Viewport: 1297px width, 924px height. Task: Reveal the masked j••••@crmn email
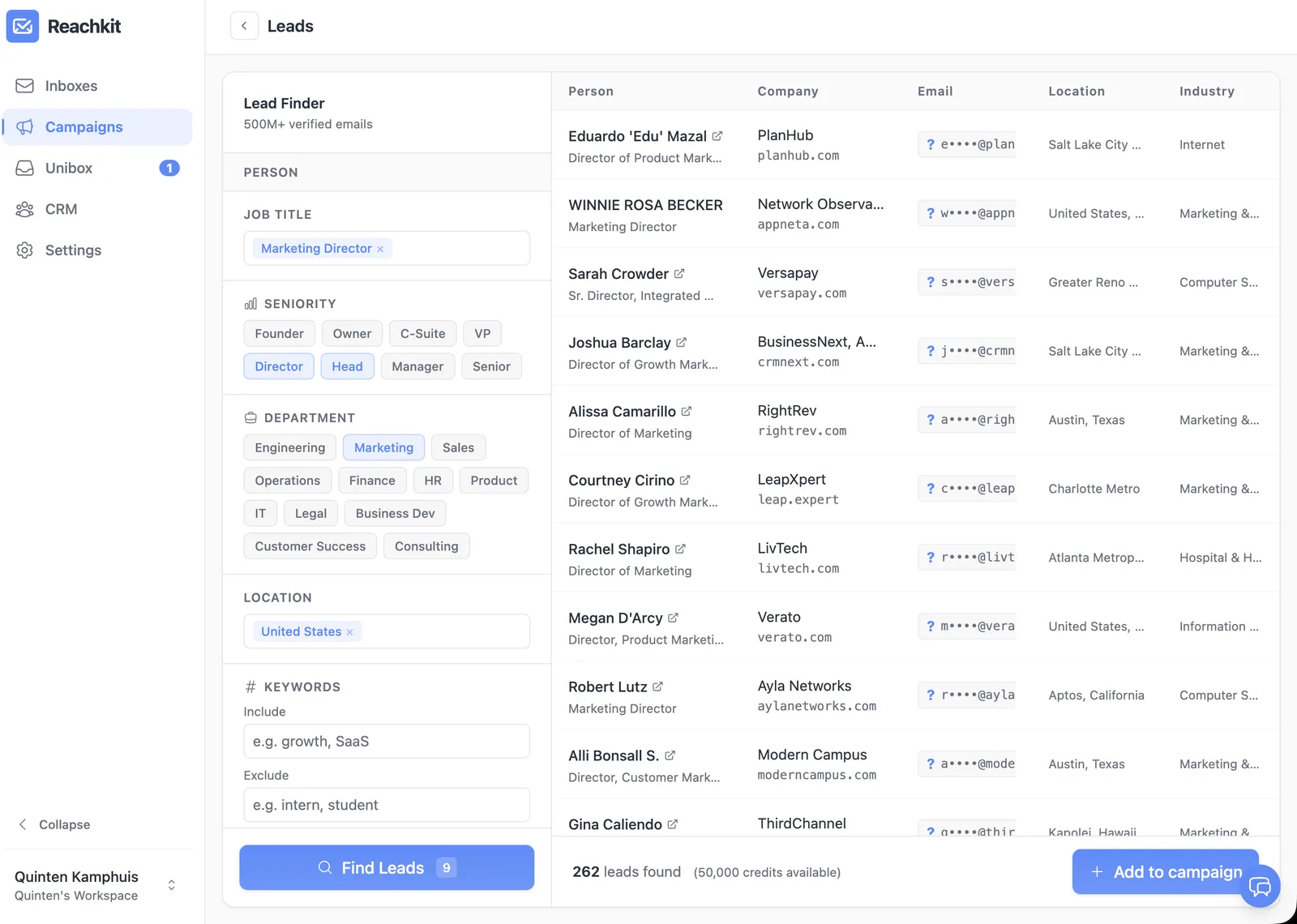click(966, 351)
